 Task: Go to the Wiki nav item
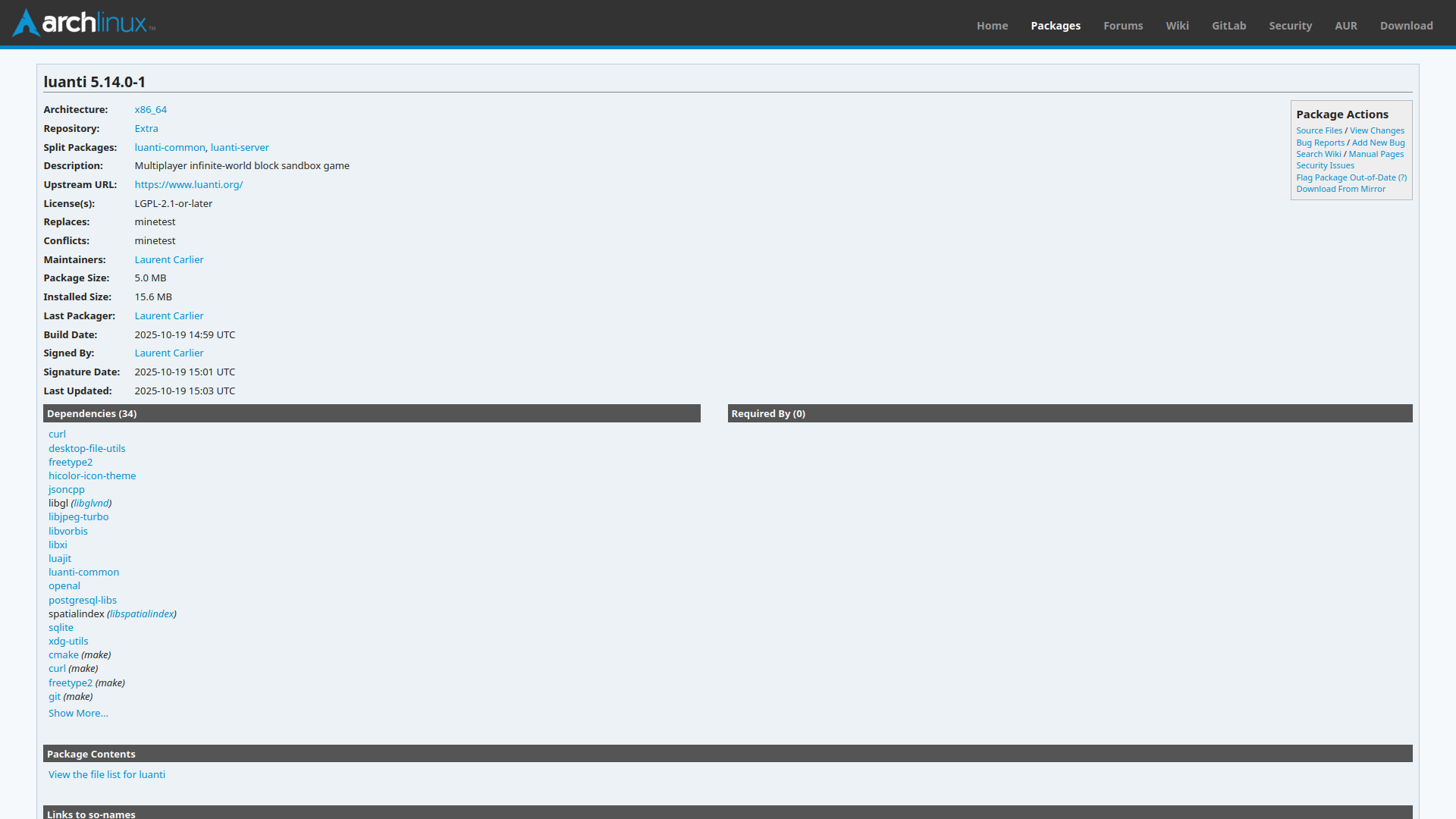pos(1177,26)
